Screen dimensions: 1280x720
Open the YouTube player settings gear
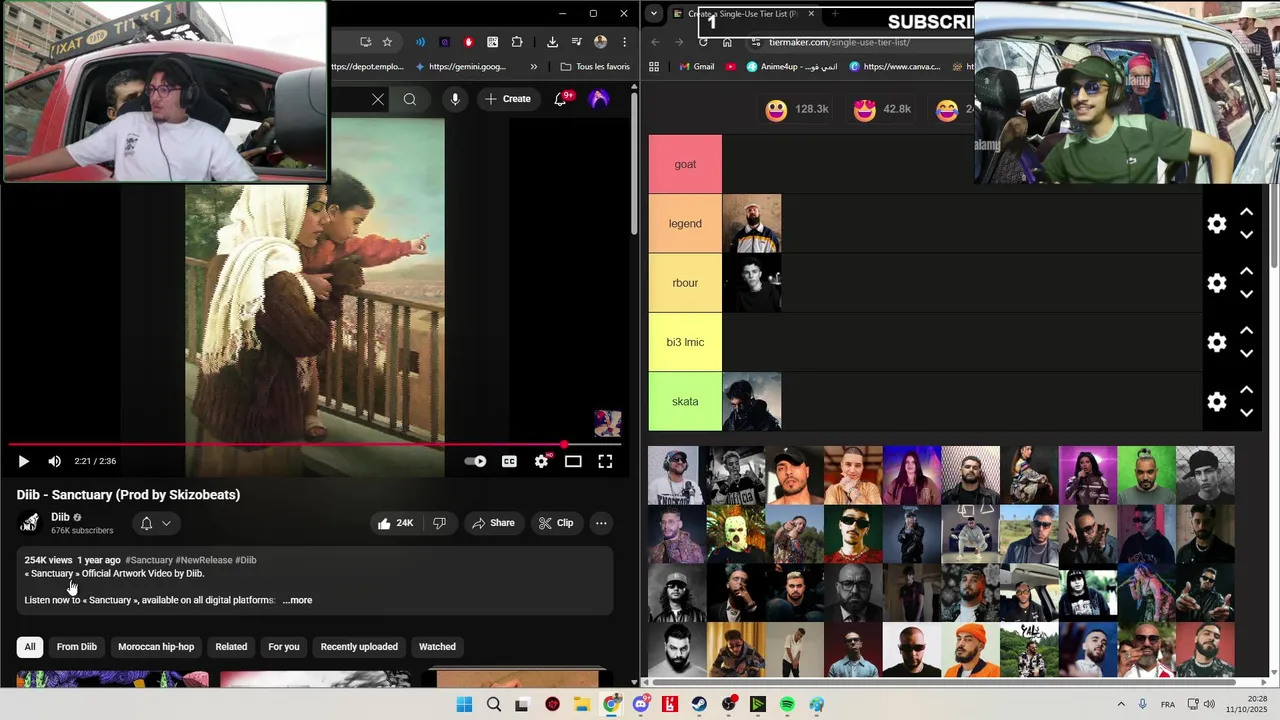541,461
